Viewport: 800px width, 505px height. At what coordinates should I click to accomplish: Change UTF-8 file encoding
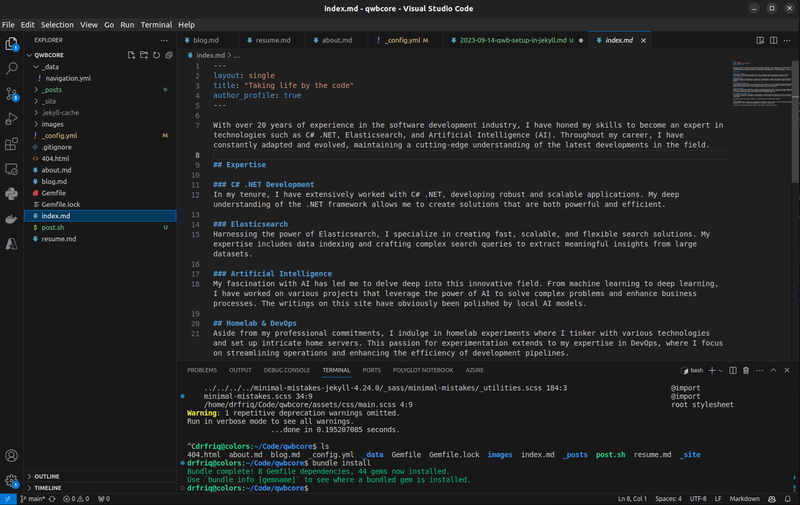[x=697, y=499]
